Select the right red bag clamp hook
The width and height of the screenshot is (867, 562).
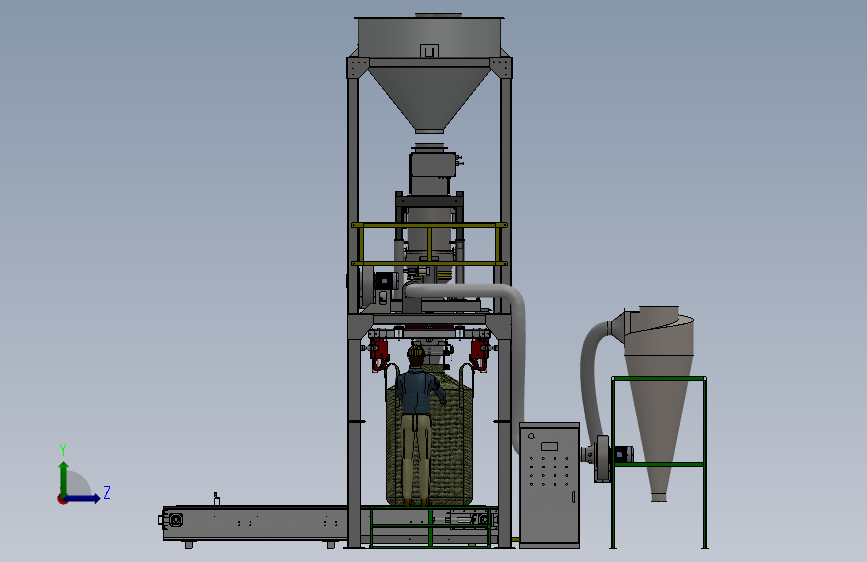click(479, 354)
